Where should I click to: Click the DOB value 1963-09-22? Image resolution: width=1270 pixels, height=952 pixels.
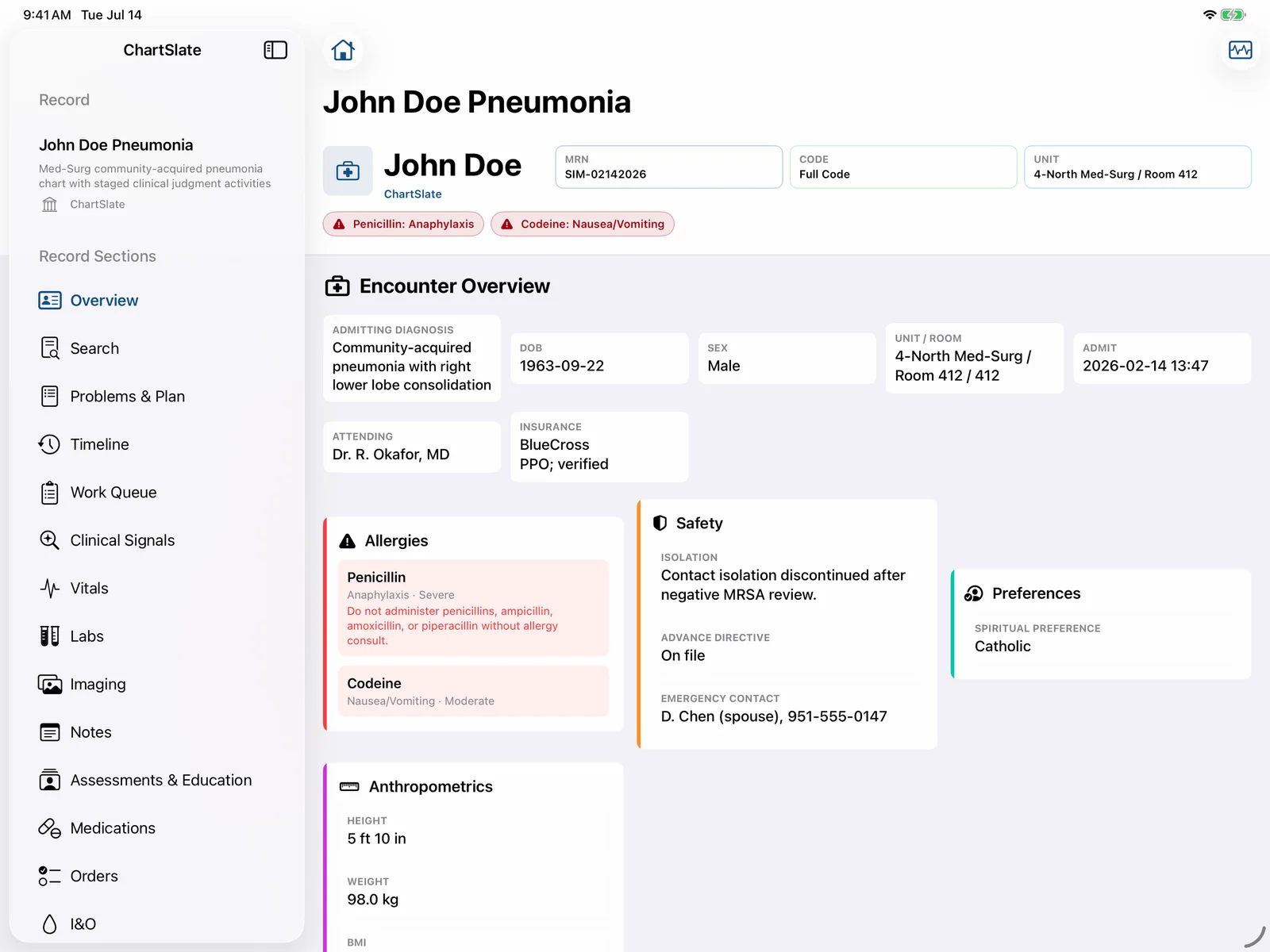[x=562, y=366]
